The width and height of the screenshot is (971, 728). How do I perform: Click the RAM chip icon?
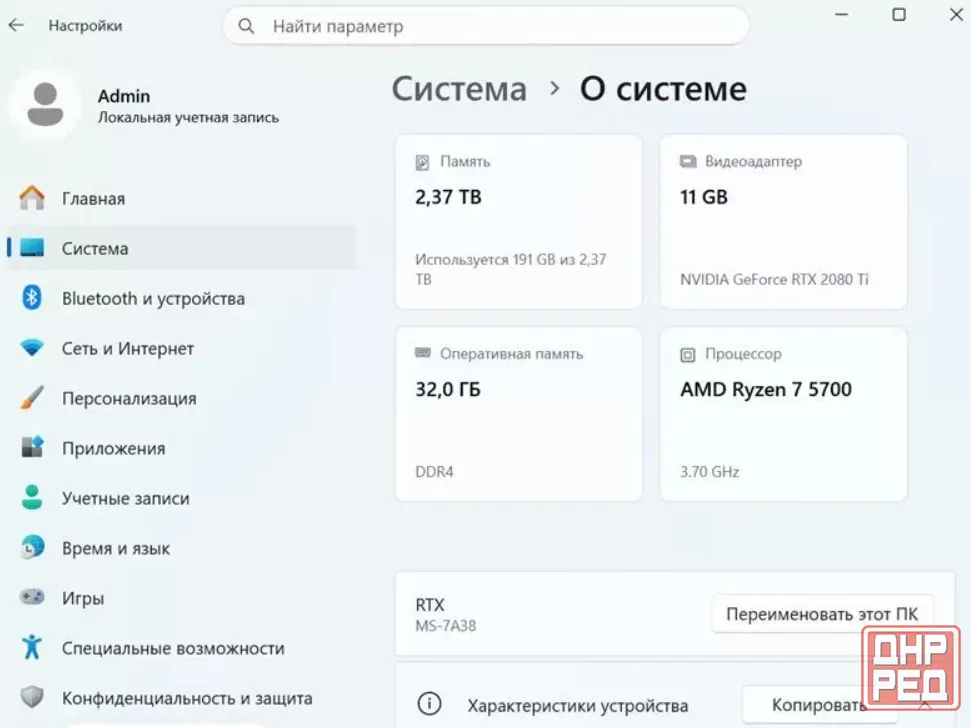[x=422, y=353]
